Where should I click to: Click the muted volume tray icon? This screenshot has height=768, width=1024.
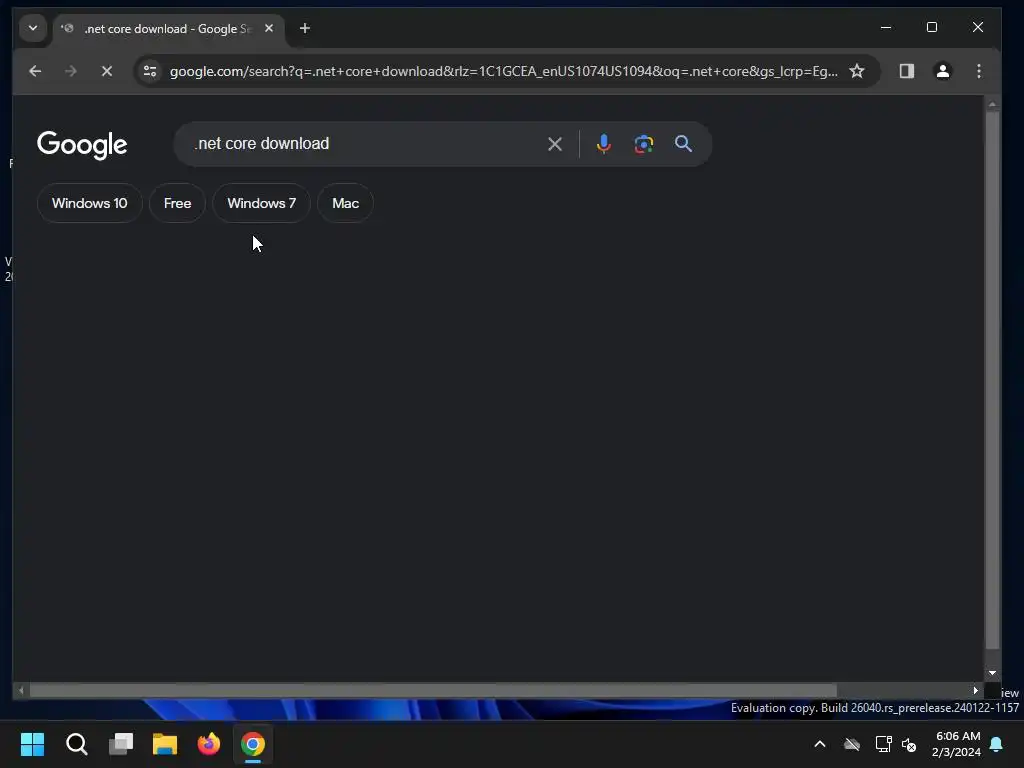(909, 744)
